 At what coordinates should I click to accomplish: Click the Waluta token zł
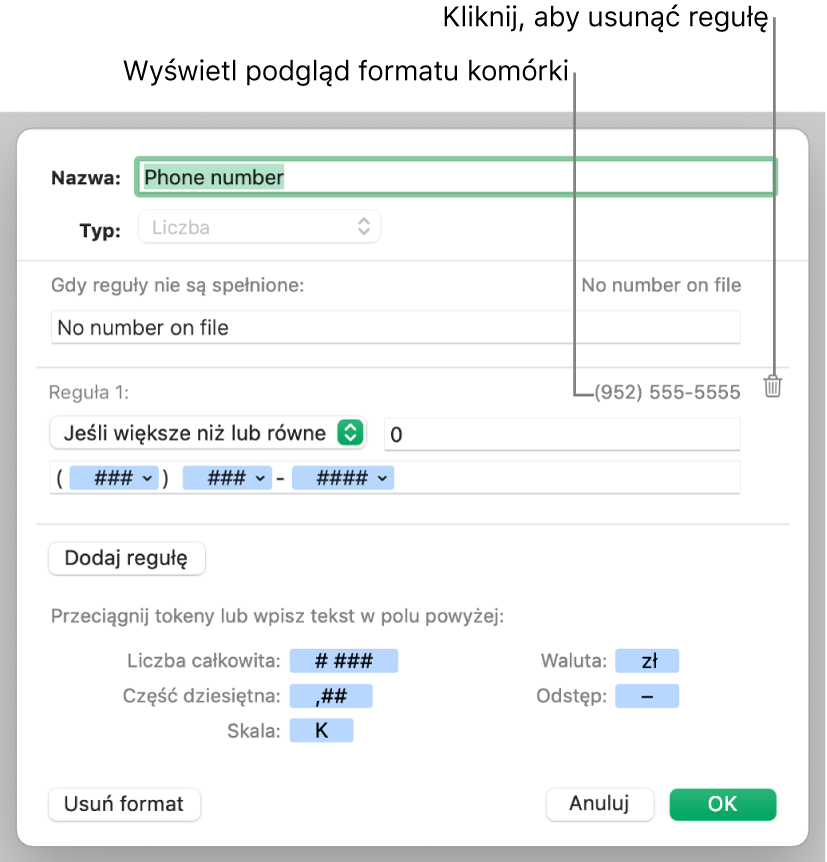click(x=647, y=661)
